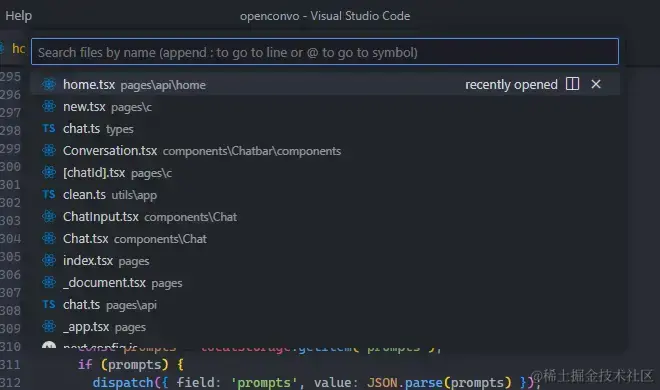Click the React icon beside Conversation.tsx
Screen dimensions: 660x390
click(49, 150)
